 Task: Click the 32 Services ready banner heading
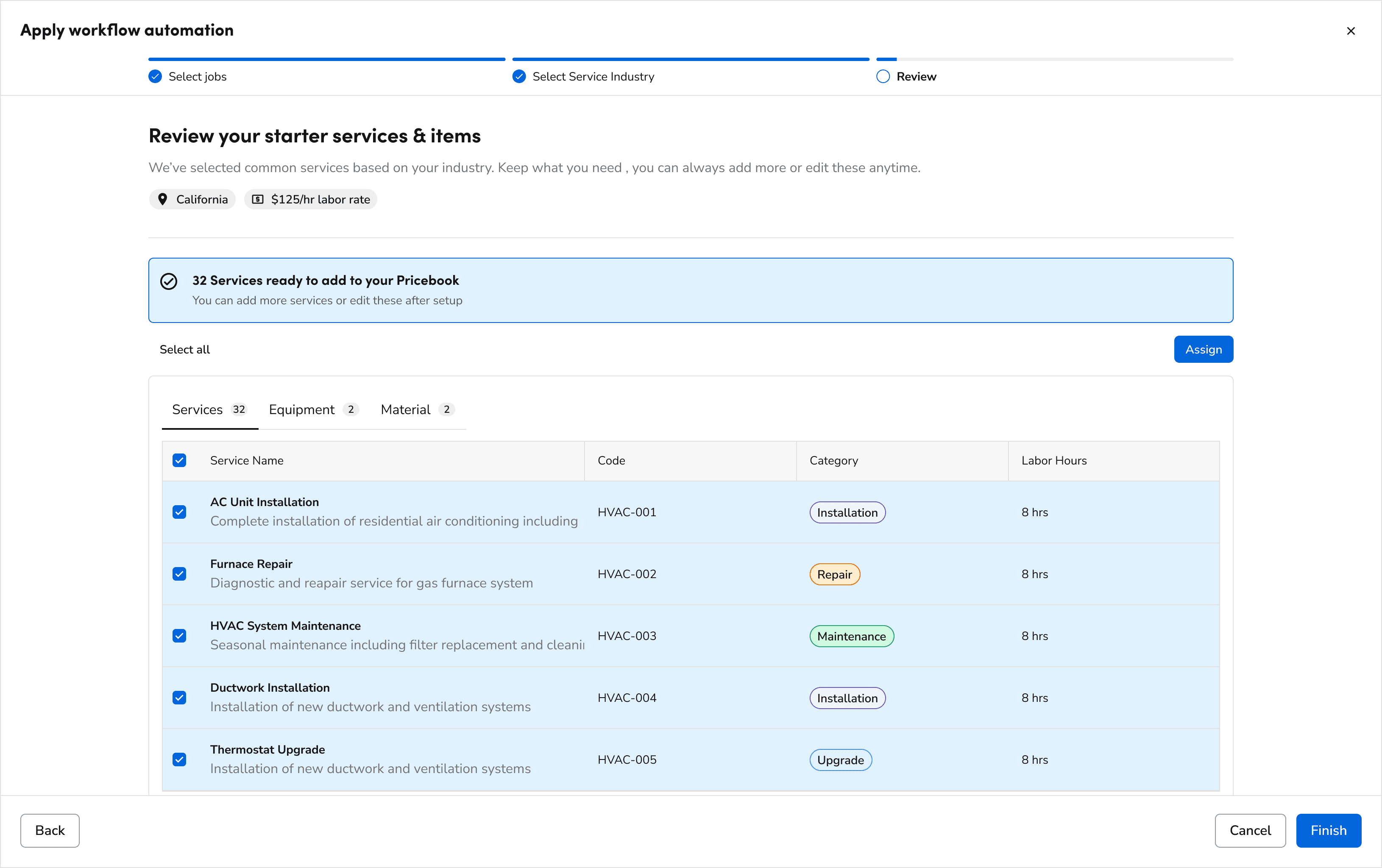(x=326, y=280)
